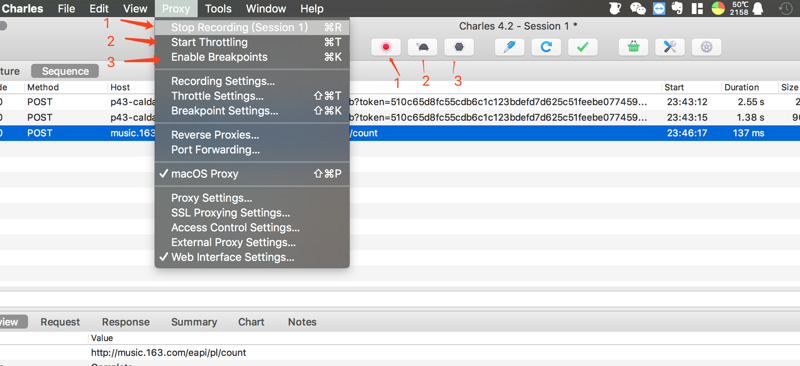This screenshot has height=366, width=800.
Task: Choose Start Throttling menu item
Action: pyautogui.click(x=252, y=42)
